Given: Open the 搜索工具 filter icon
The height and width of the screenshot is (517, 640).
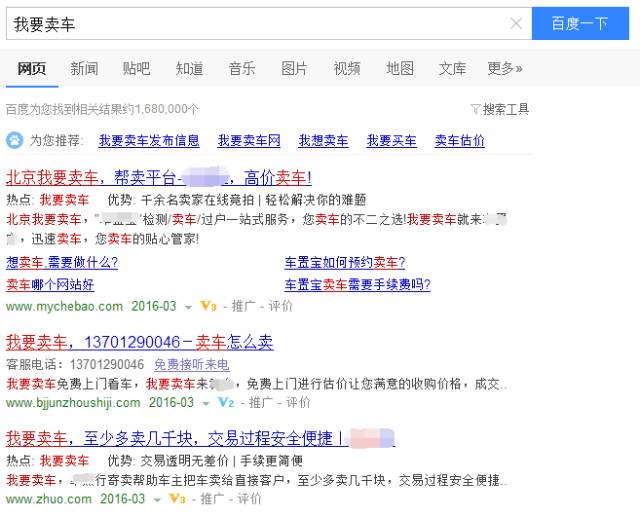Looking at the screenshot, I should tap(475, 109).
